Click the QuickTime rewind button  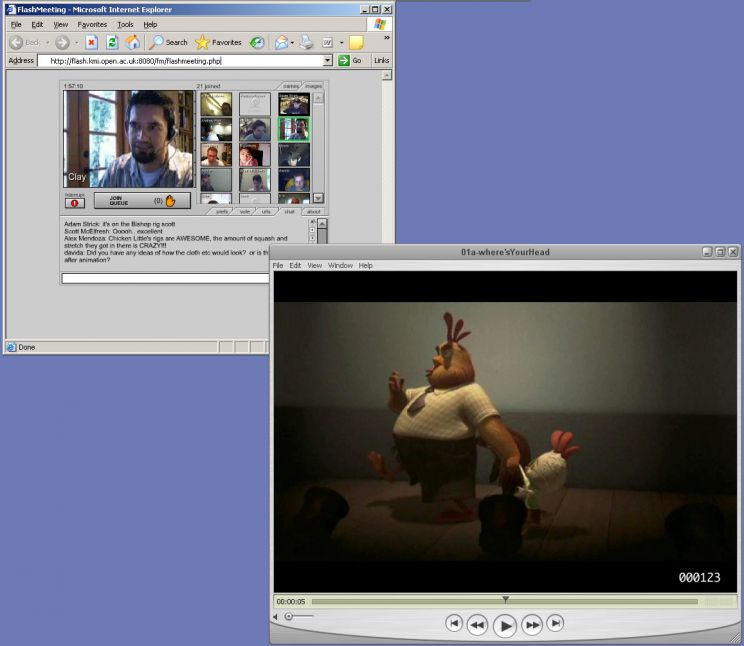(477, 625)
